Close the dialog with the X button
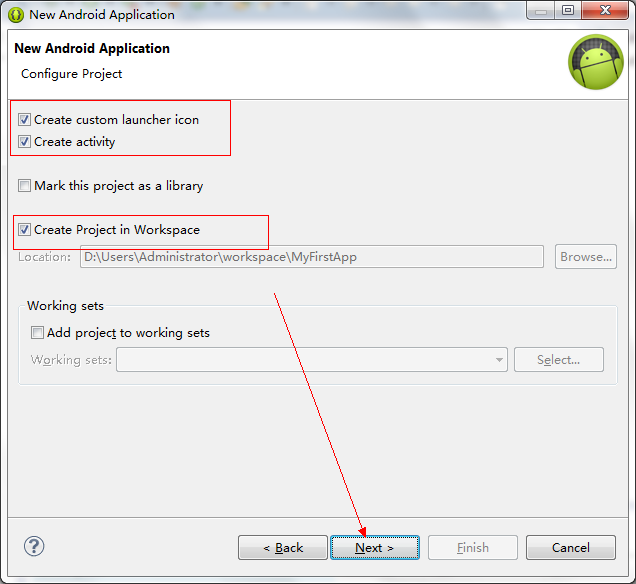Image resolution: width=636 pixels, height=584 pixels. click(605, 11)
